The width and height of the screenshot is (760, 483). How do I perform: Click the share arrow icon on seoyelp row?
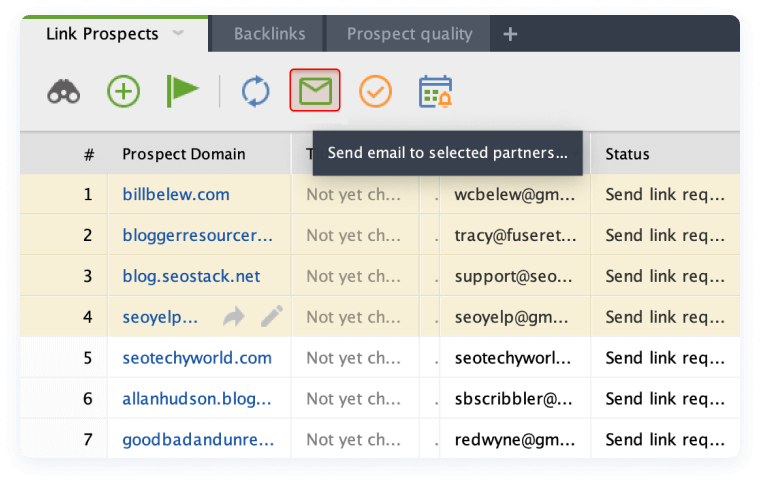pyautogui.click(x=234, y=317)
